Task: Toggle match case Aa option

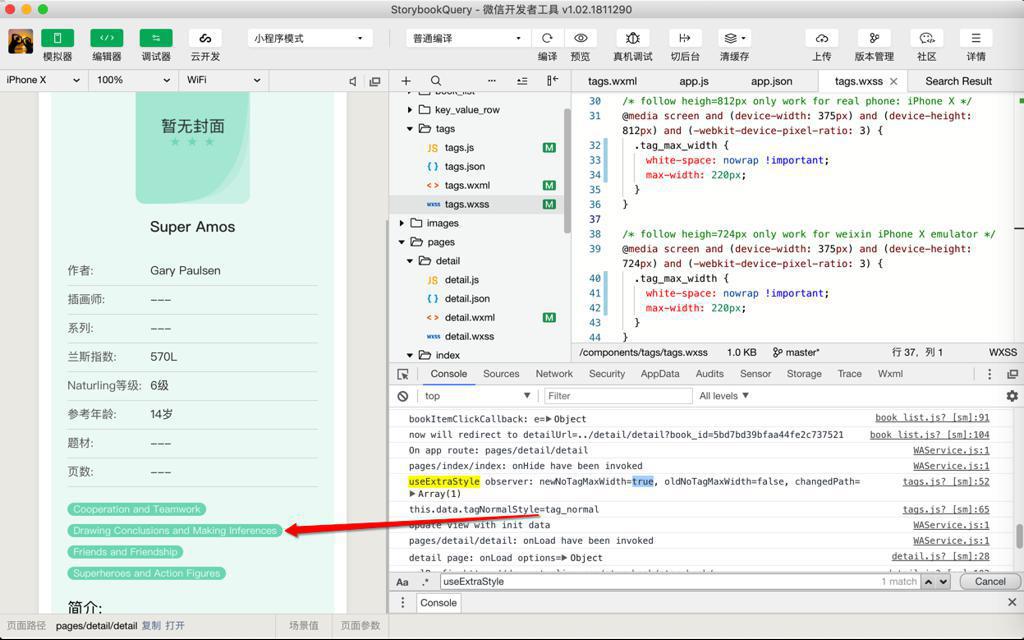Action: click(x=402, y=582)
